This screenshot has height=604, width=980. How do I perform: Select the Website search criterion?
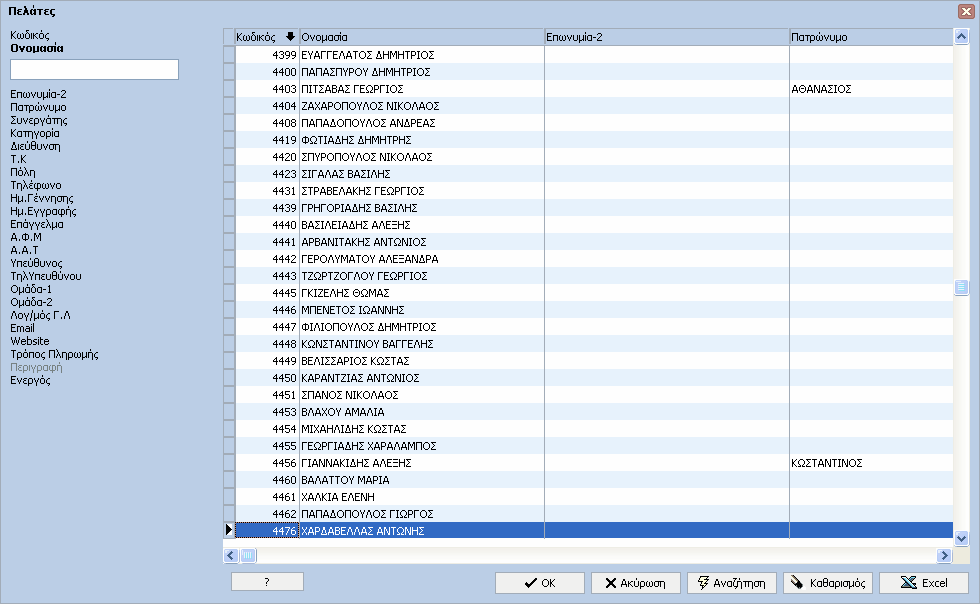(29, 341)
